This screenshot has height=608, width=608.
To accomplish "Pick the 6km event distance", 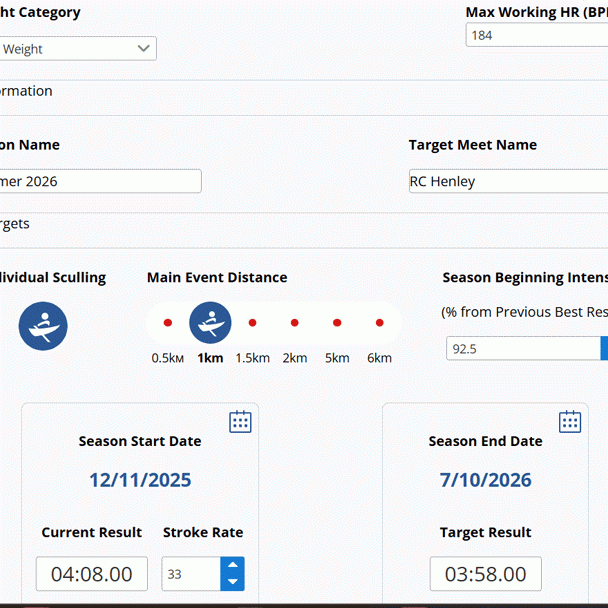I will [379, 323].
